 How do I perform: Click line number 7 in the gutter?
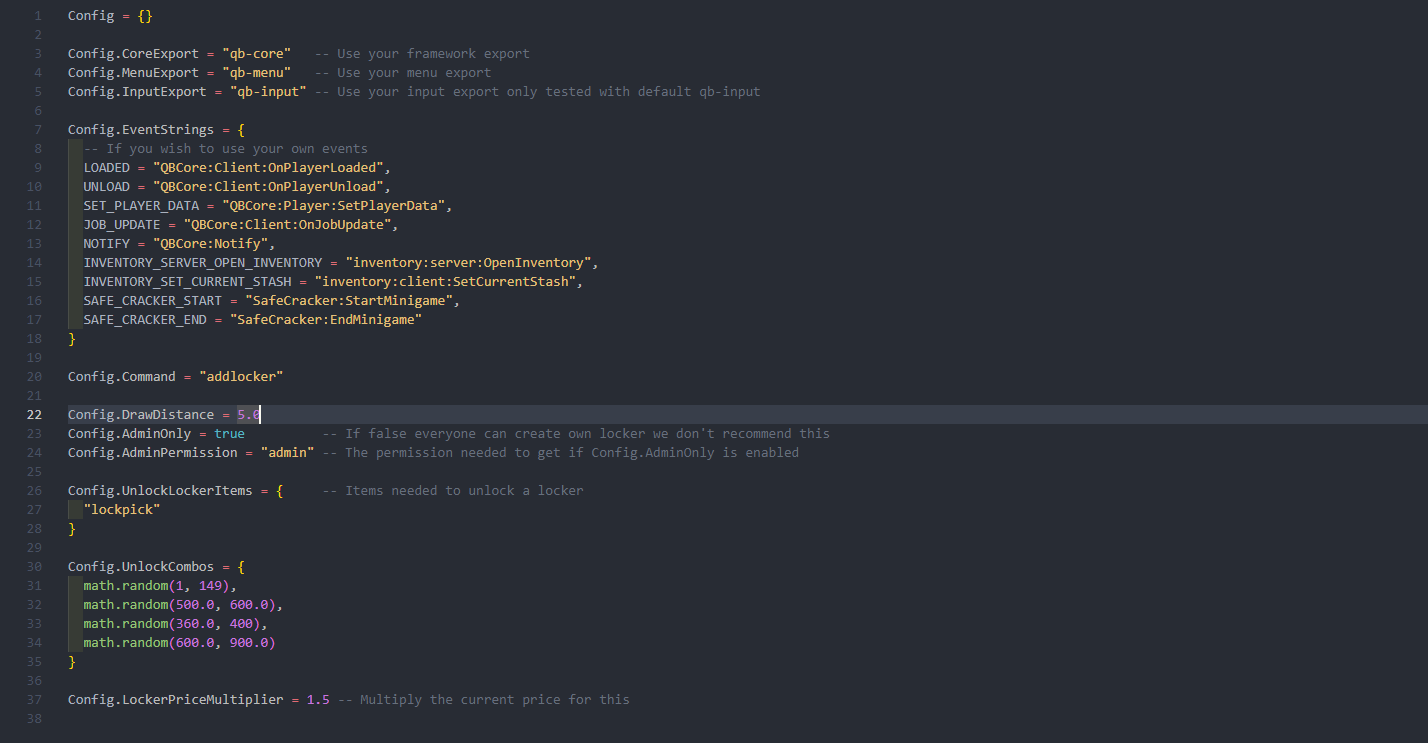38,130
